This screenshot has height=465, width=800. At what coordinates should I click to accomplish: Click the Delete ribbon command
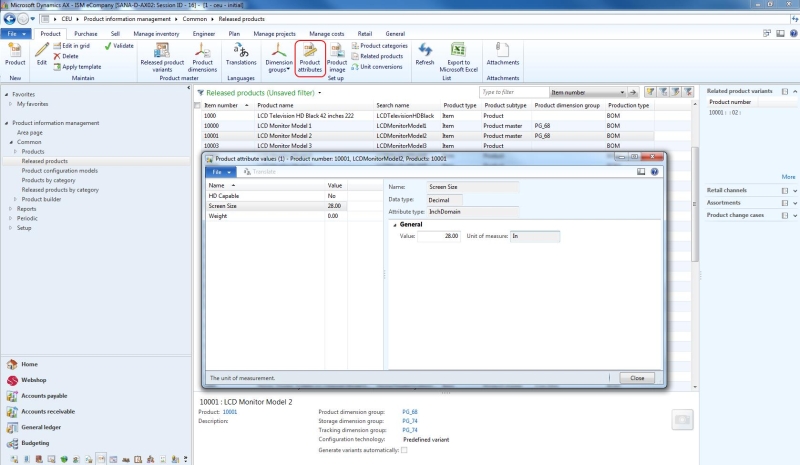point(66,56)
